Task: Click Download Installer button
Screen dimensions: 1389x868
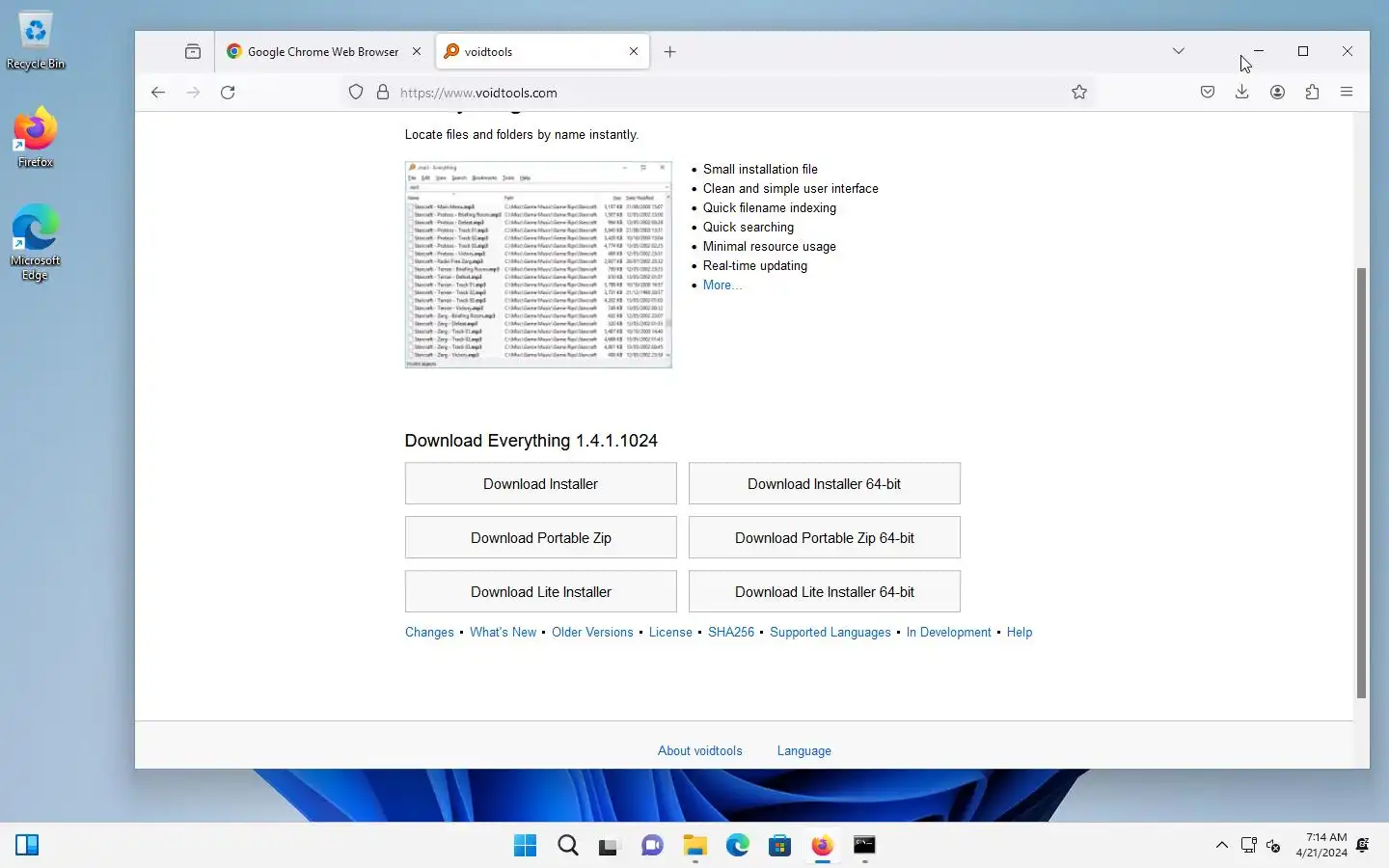Action: click(x=540, y=484)
